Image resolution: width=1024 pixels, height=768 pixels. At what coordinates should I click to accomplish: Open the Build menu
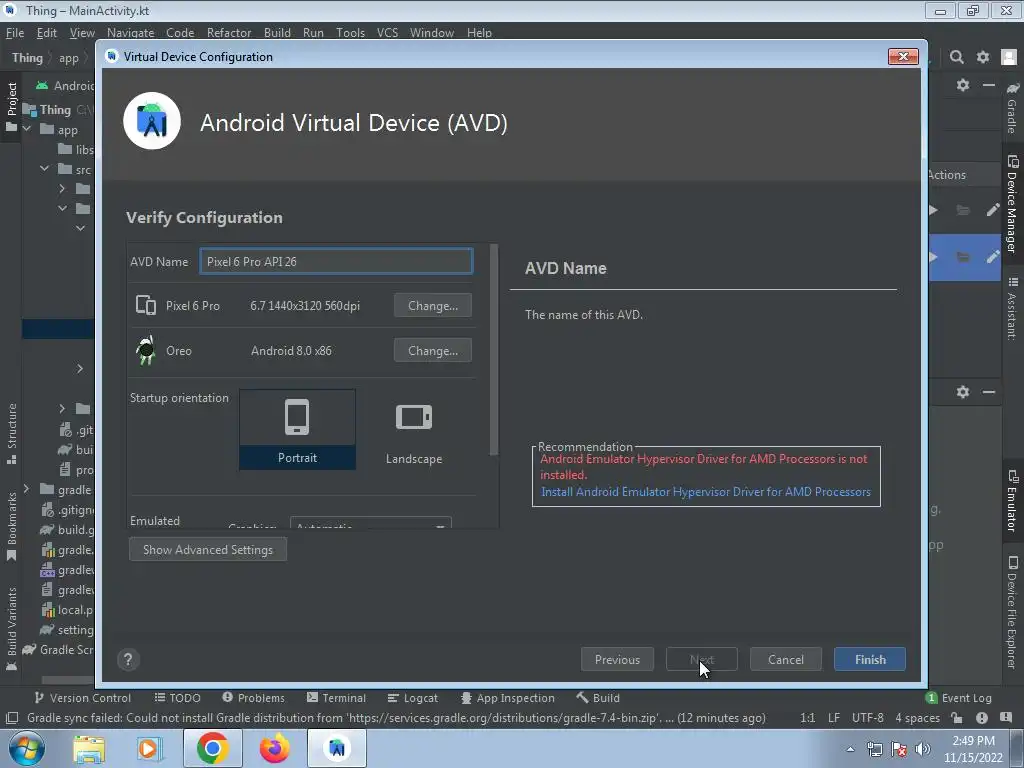pos(277,33)
